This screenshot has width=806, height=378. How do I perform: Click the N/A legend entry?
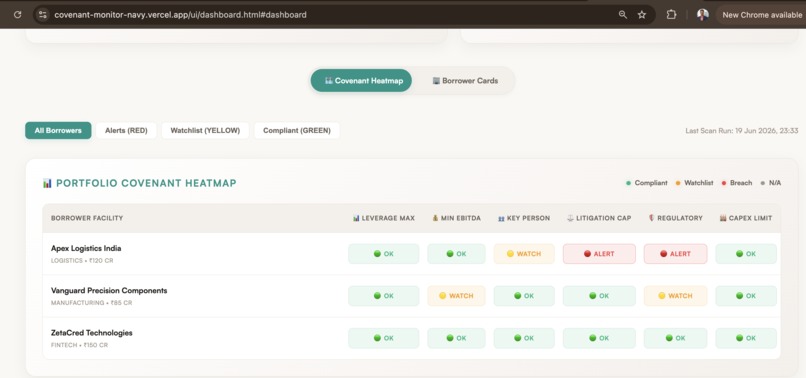point(771,183)
